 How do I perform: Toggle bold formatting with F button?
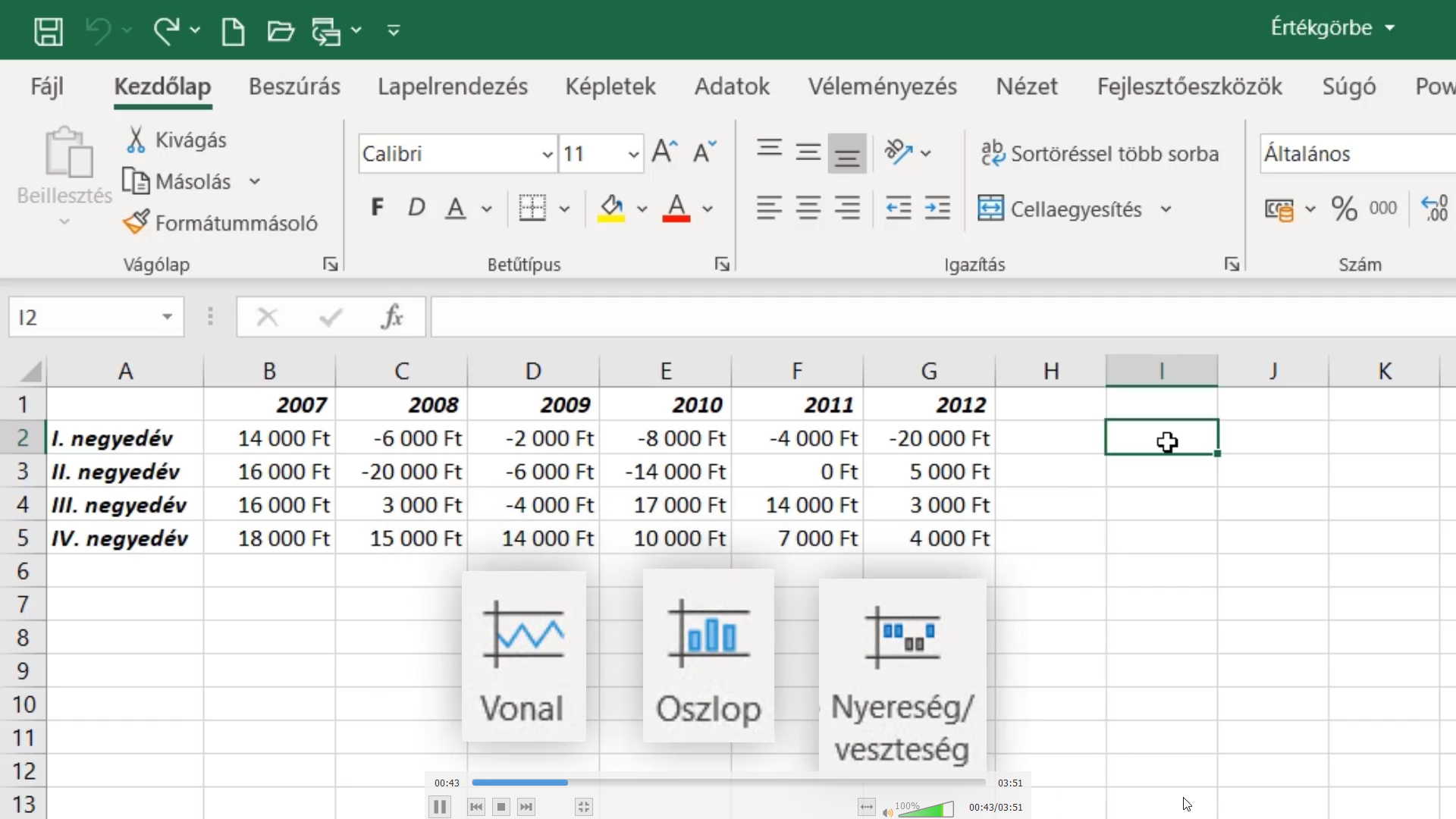coord(377,207)
